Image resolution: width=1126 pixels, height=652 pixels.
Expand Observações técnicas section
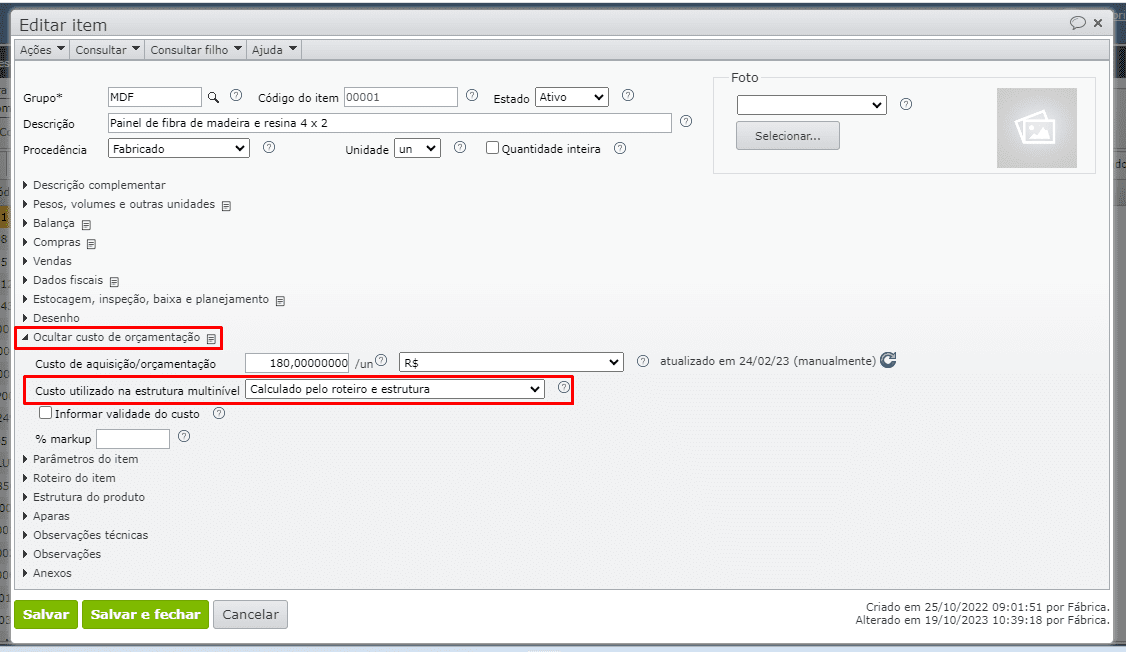click(x=90, y=536)
